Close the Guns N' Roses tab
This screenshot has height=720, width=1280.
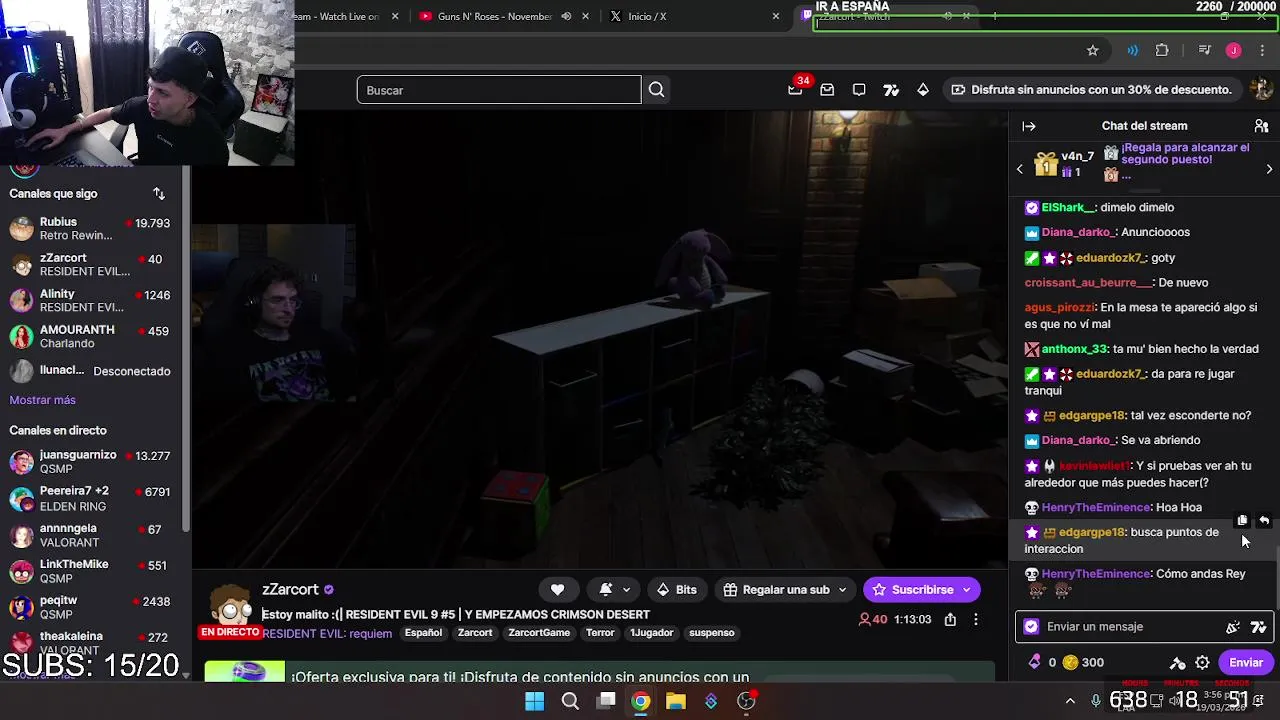[x=586, y=16]
